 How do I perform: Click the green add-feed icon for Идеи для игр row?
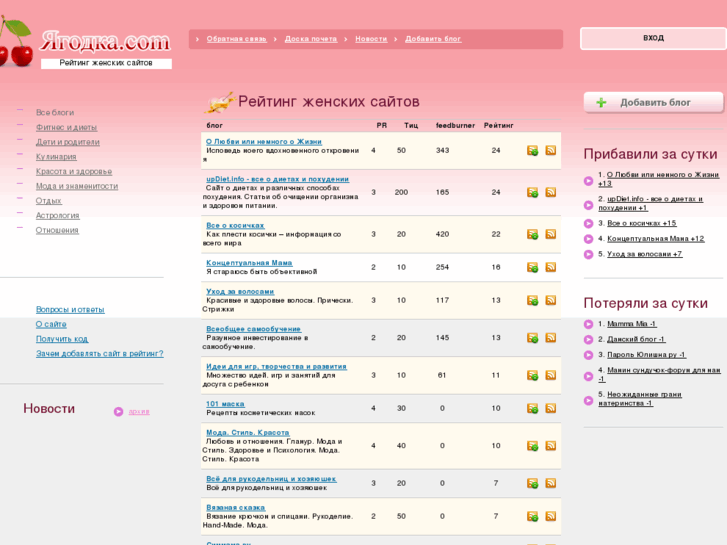click(x=532, y=376)
